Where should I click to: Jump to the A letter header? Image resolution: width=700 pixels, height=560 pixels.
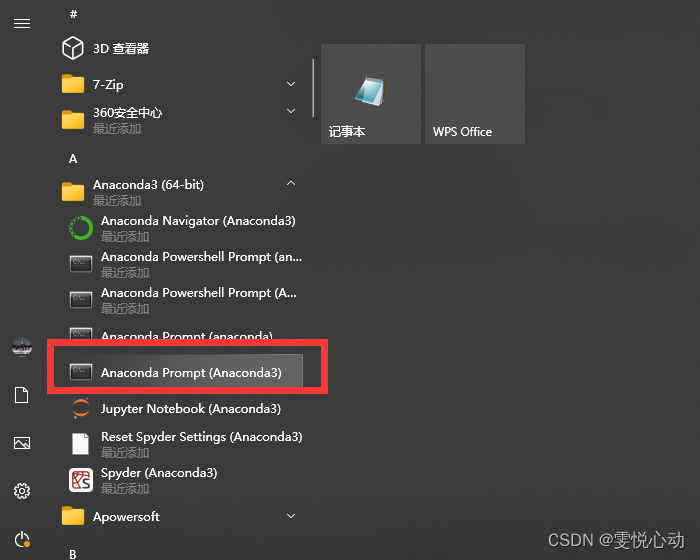(73, 159)
